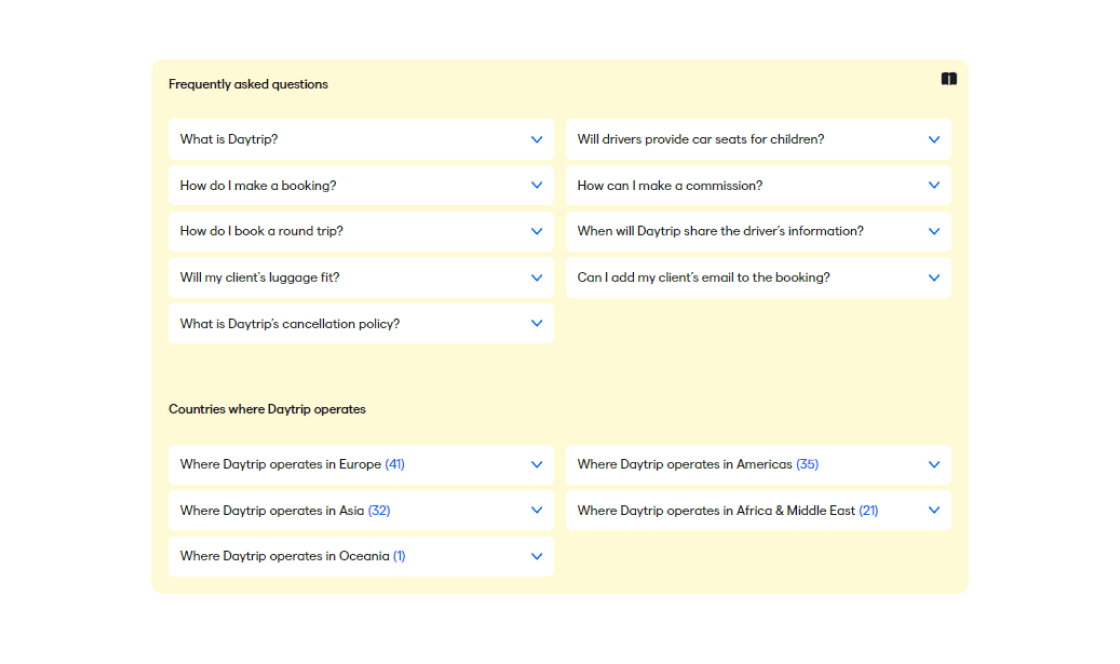Image resolution: width=1120 pixels, height=664 pixels.
Task: Expand "Can I add my client's email" question
Action: [759, 278]
